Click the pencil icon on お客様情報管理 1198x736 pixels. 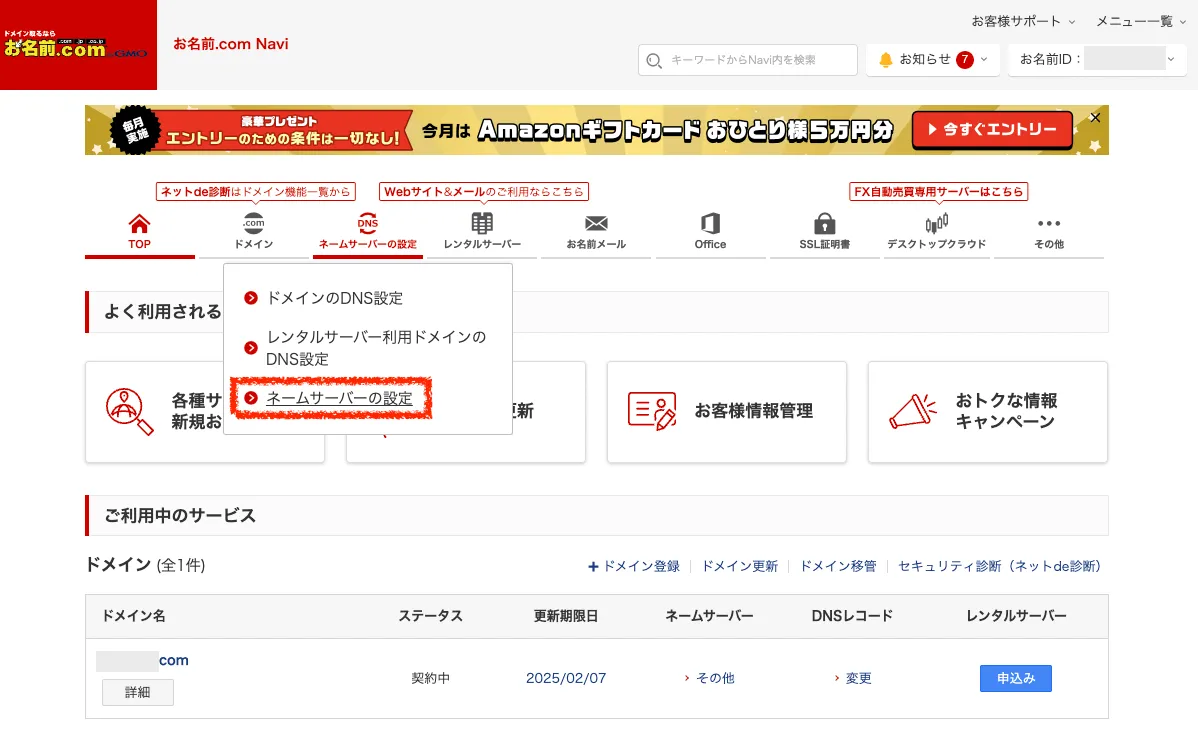pyautogui.click(x=651, y=411)
